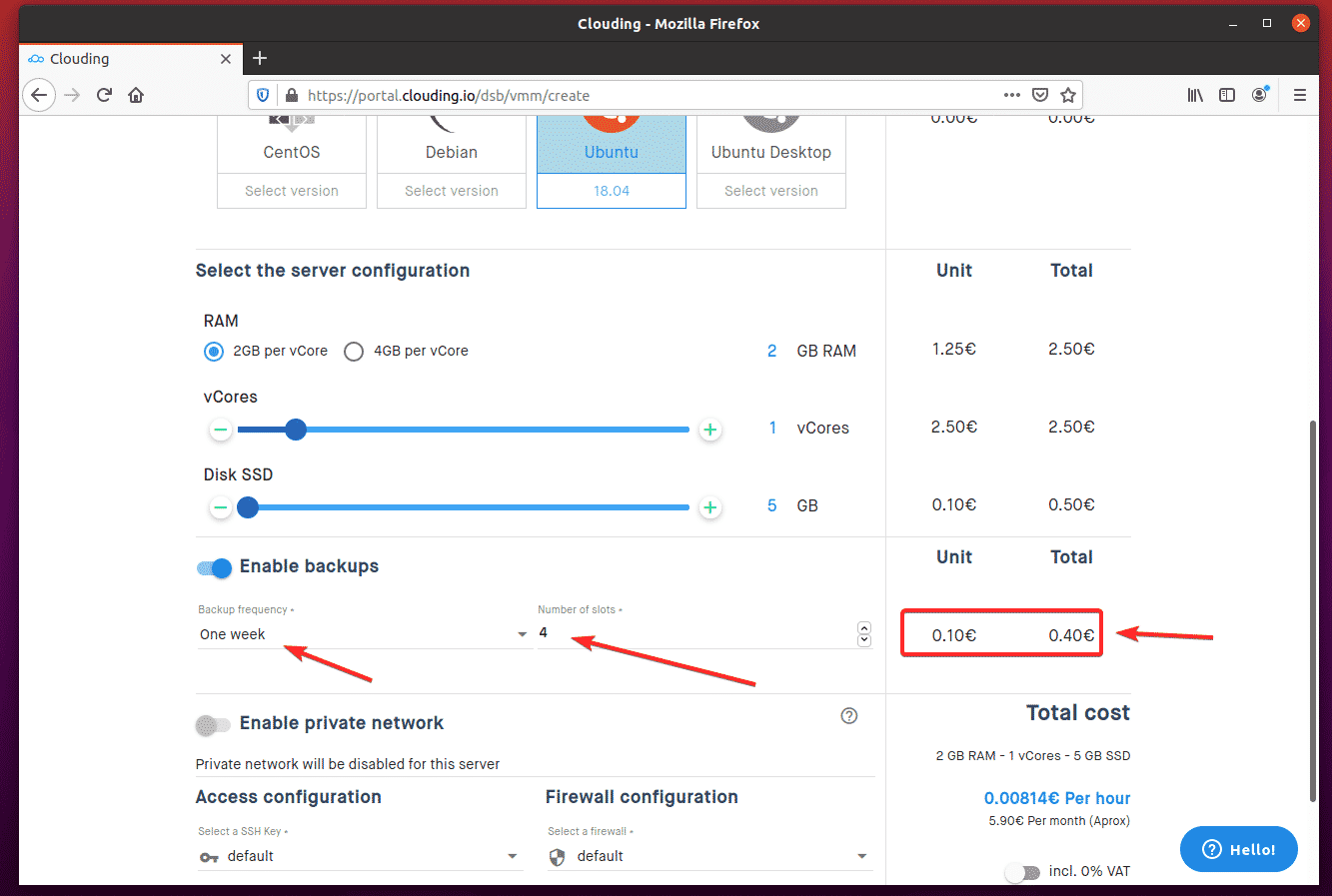Click the private network disabled notice text
Viewport: 1332px width, 896px height.
[x=348, y=764]
